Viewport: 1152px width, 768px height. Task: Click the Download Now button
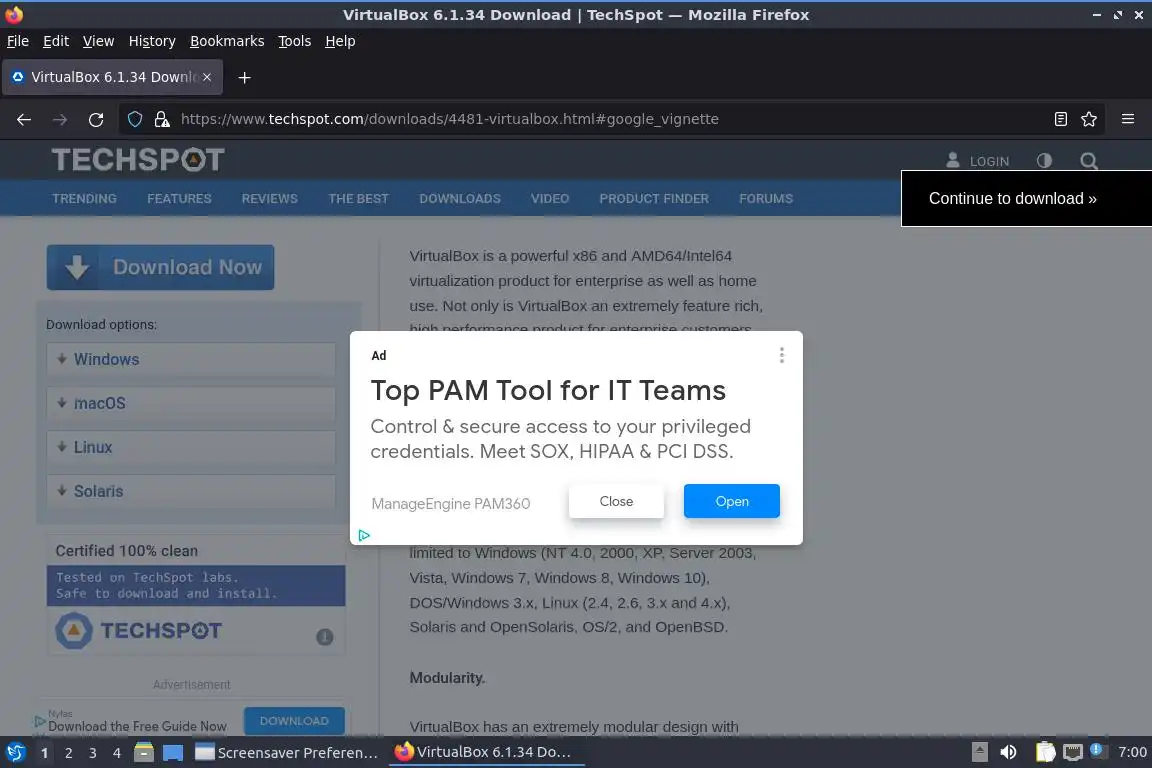click(160, 268)
